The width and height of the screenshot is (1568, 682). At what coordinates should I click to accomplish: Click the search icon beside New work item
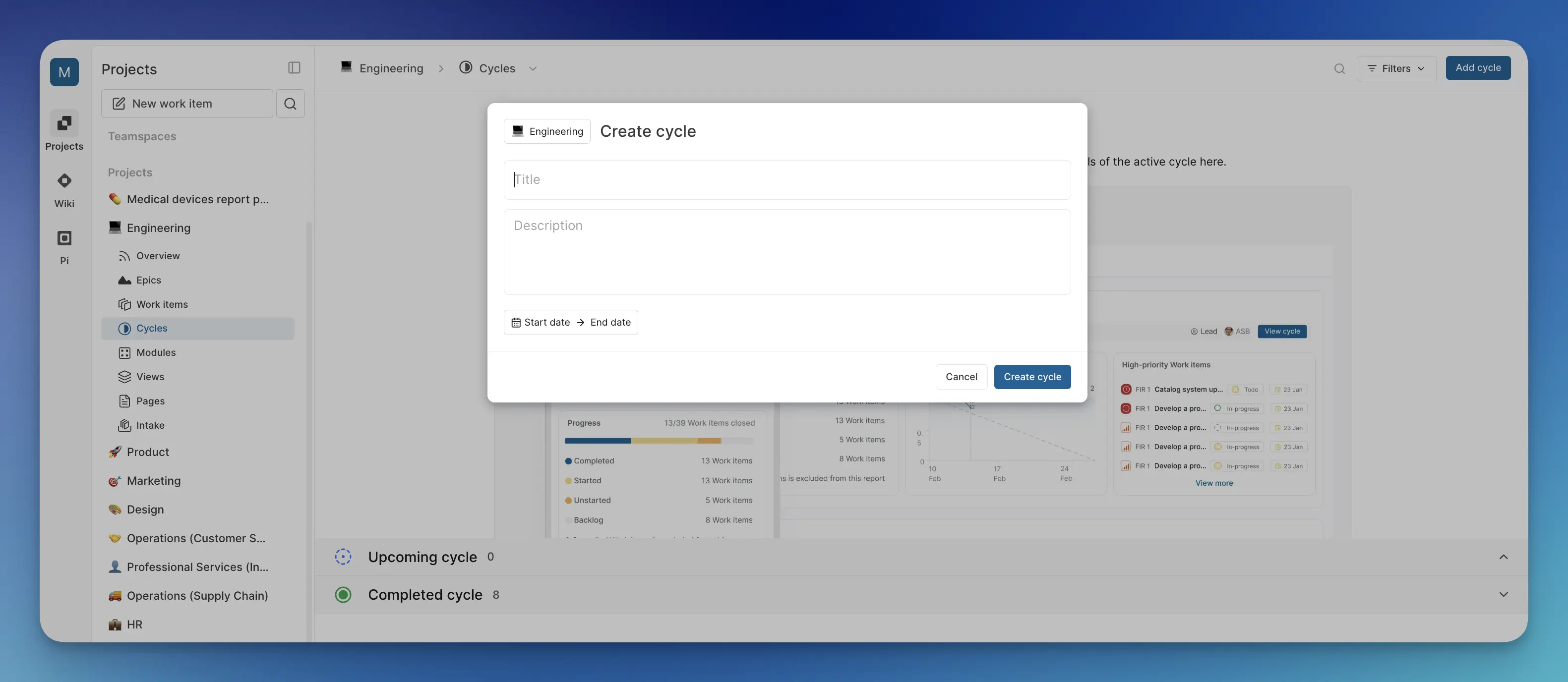point(291,104)
